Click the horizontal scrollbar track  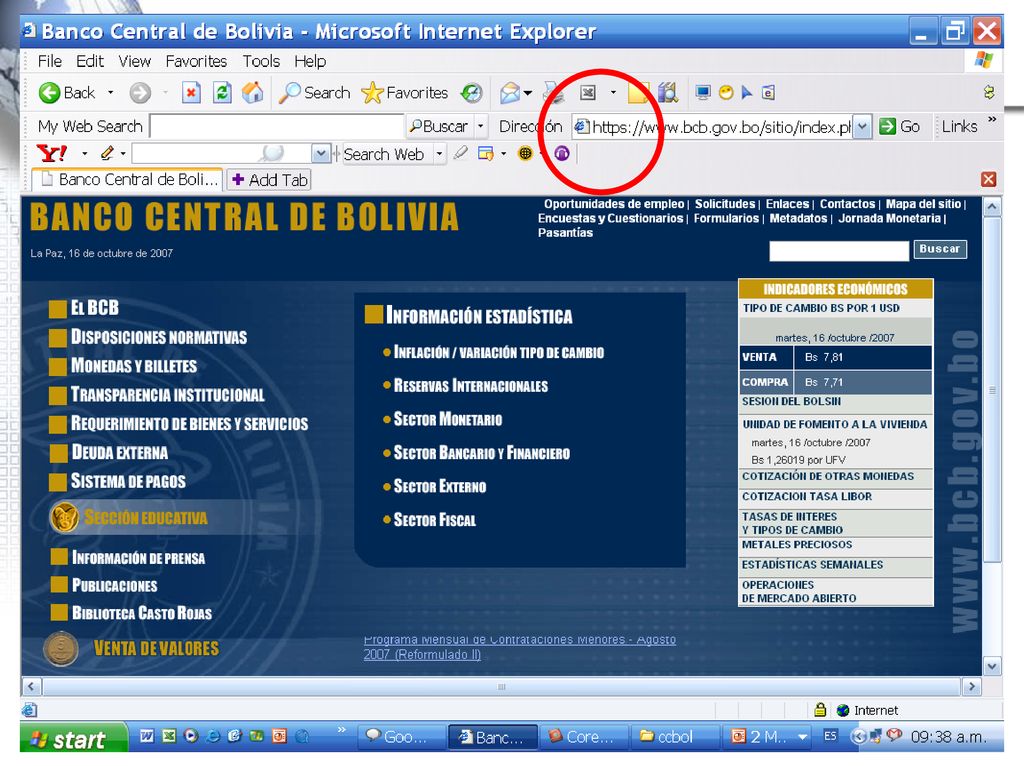(502, 686)
